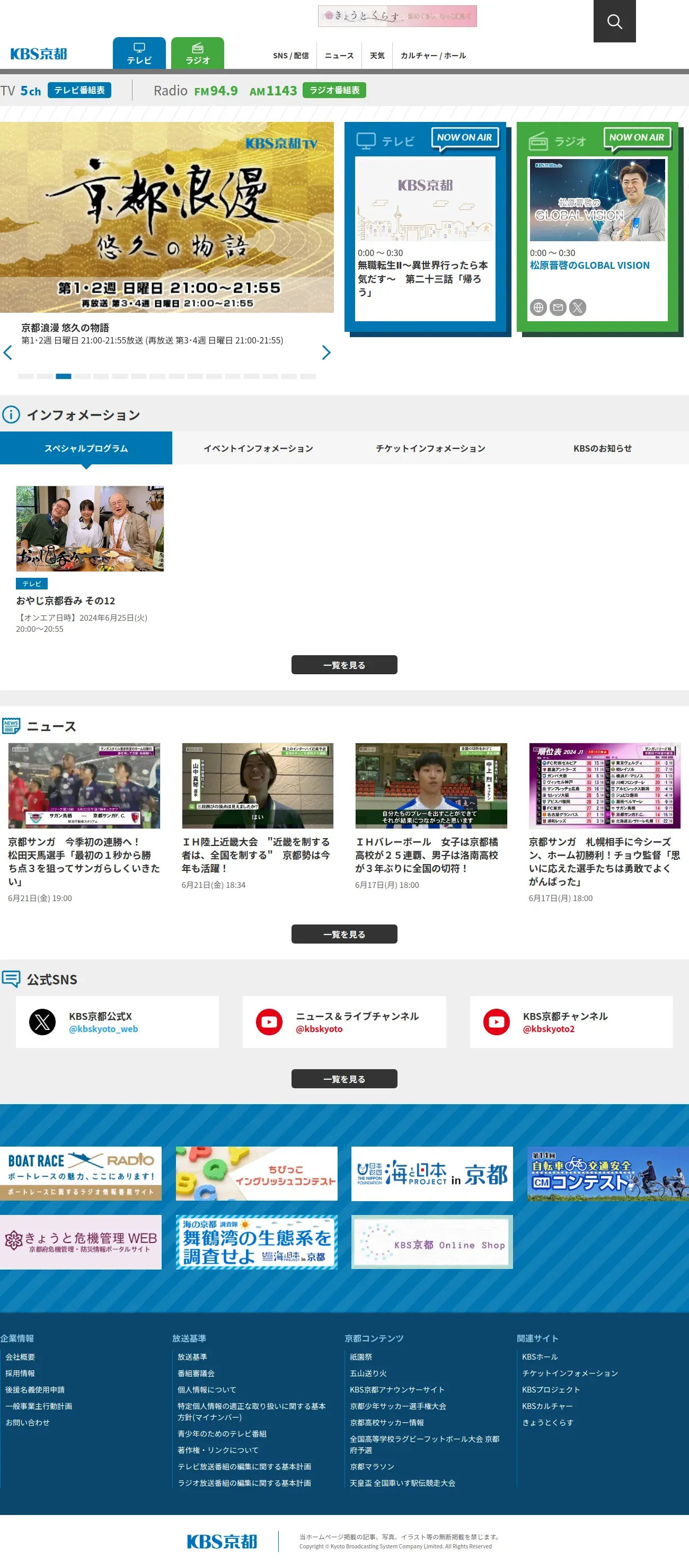Viewport: 689px width, 1568px height.
Task: Click YouTube icon for KBS京都チャンネル
Action: (x=497, y=1021)
